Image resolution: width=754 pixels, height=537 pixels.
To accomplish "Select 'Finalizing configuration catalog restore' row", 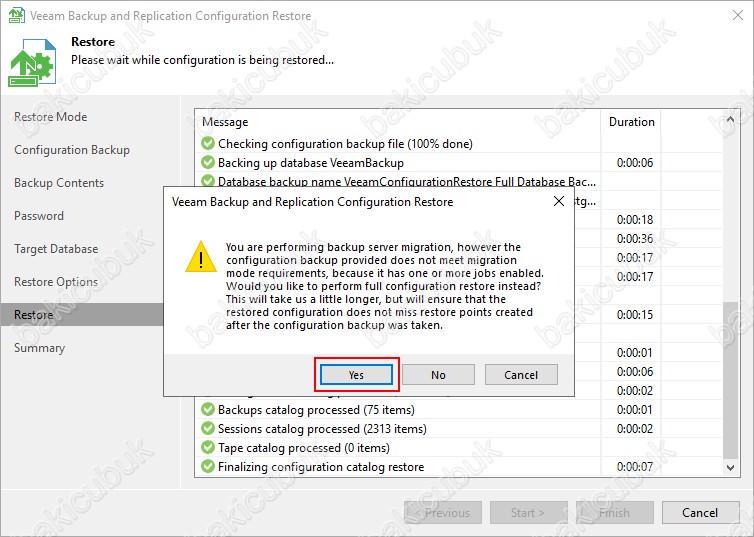I will (x=459, y=467).
